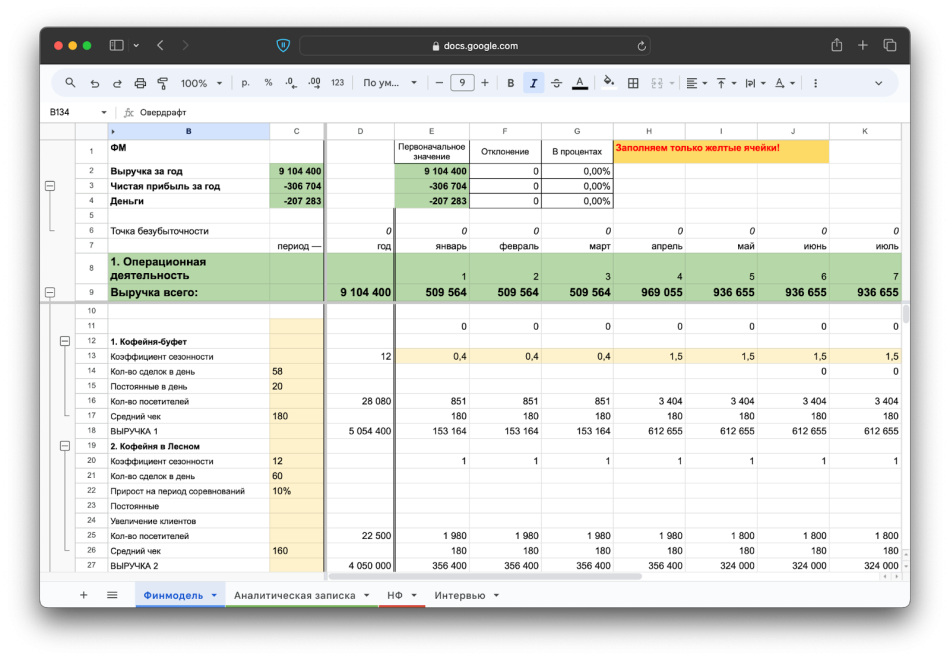Open the all sheets list button
The image size is (950, 660).
(x=112, y=595)
